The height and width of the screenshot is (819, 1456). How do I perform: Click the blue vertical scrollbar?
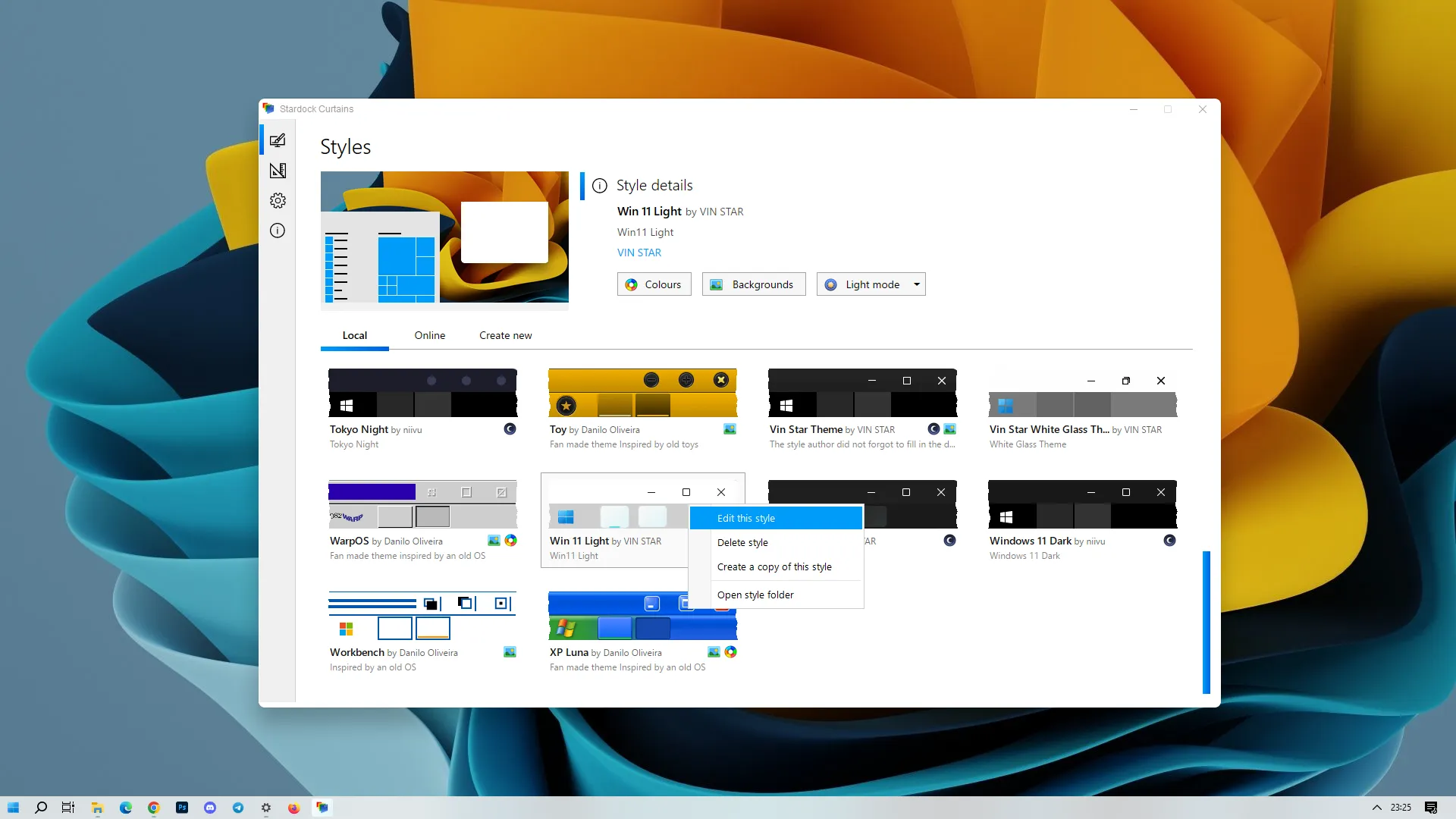pyautogui.click(x=1206, y=622)
